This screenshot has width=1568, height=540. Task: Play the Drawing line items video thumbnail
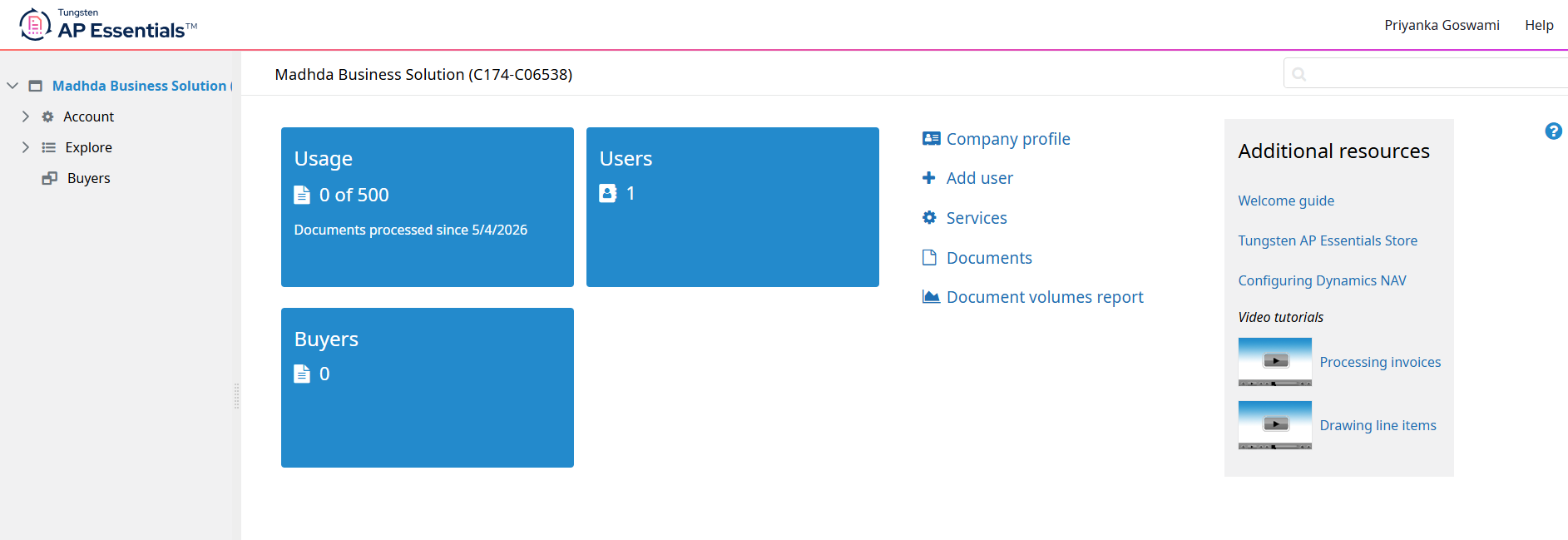1275,425
